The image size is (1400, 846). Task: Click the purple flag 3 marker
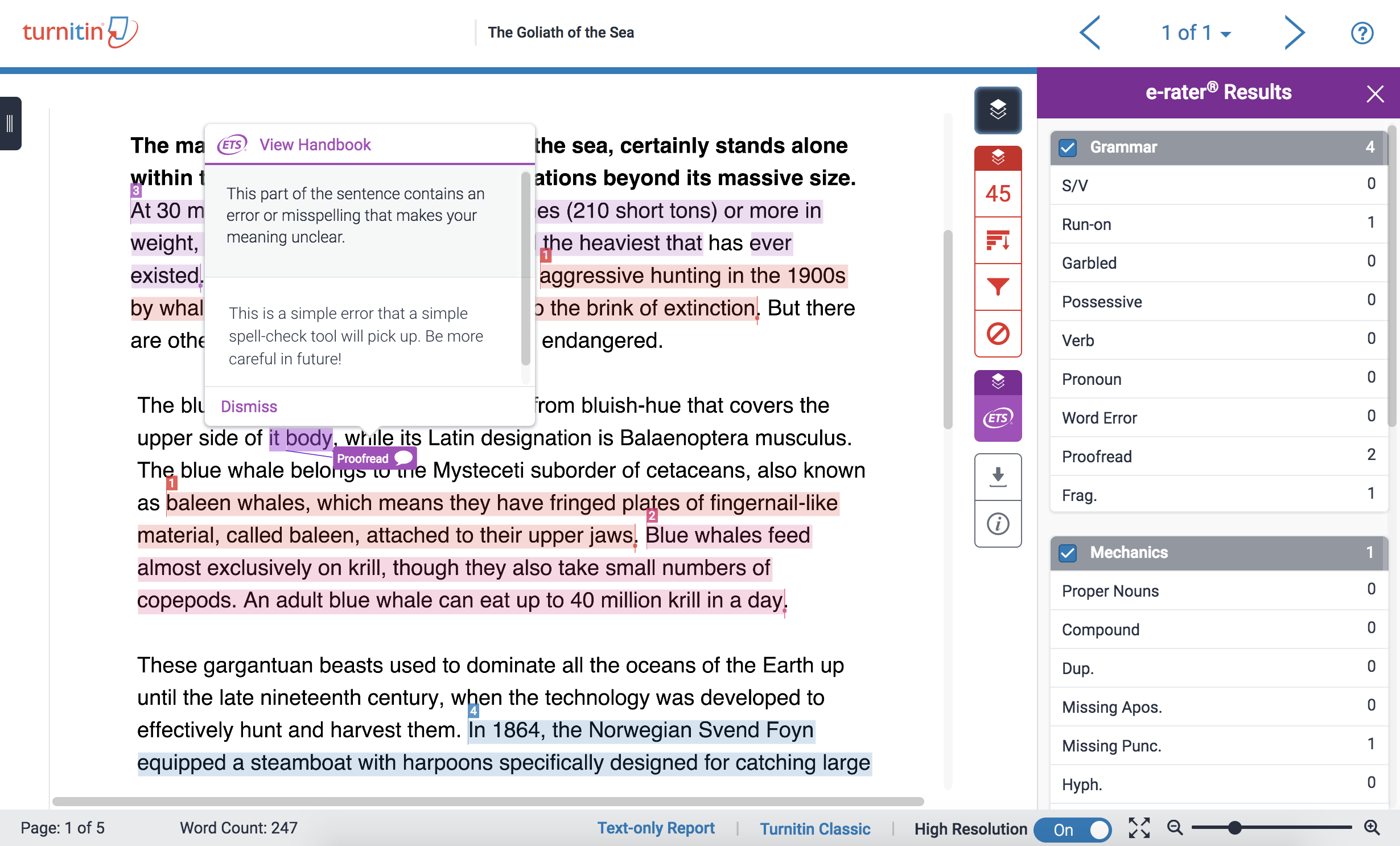[136, 190]
